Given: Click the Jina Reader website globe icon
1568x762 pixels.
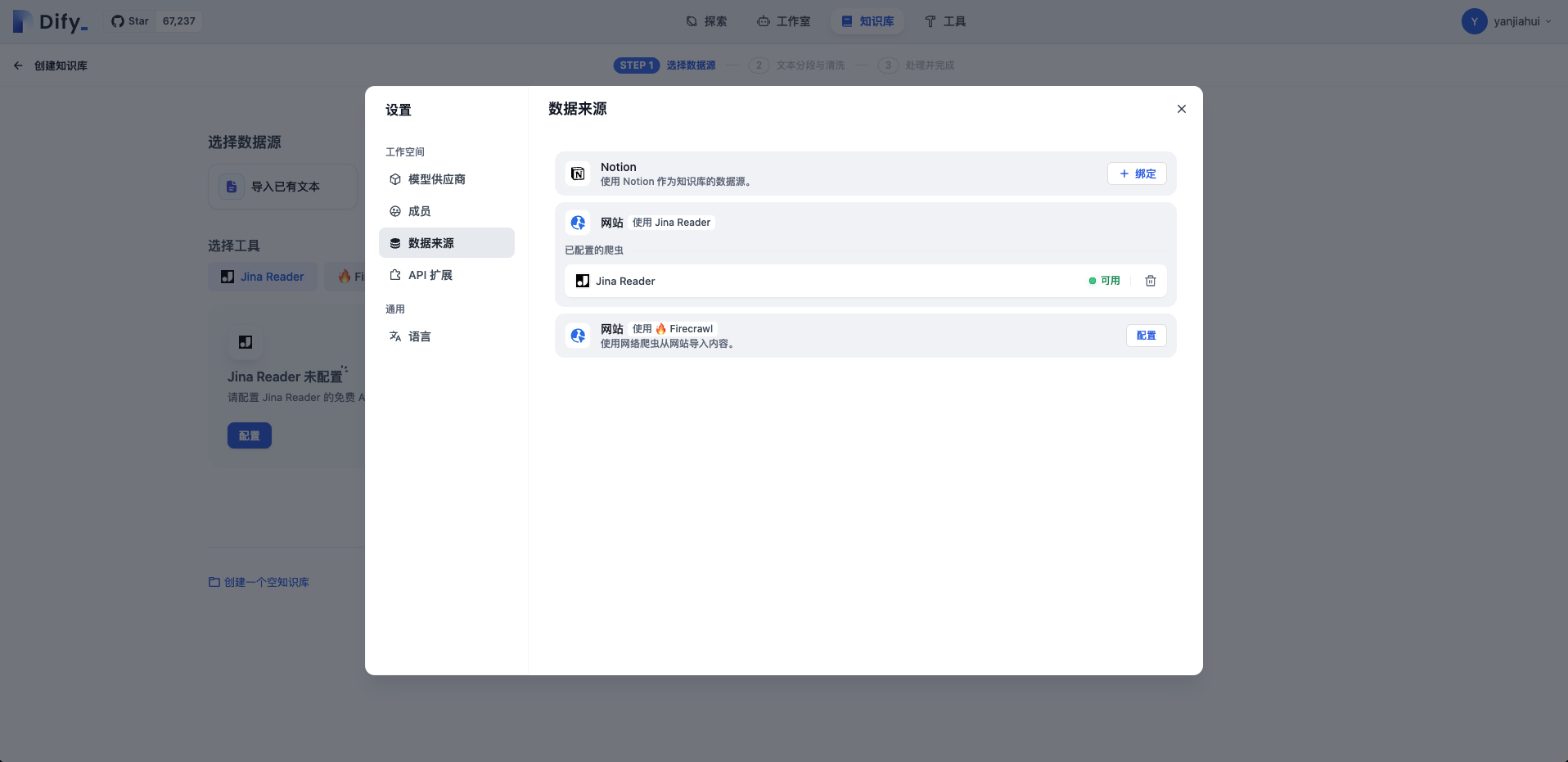Looking at the screenshot, I should pyautogui.click(x=578, y=223).
